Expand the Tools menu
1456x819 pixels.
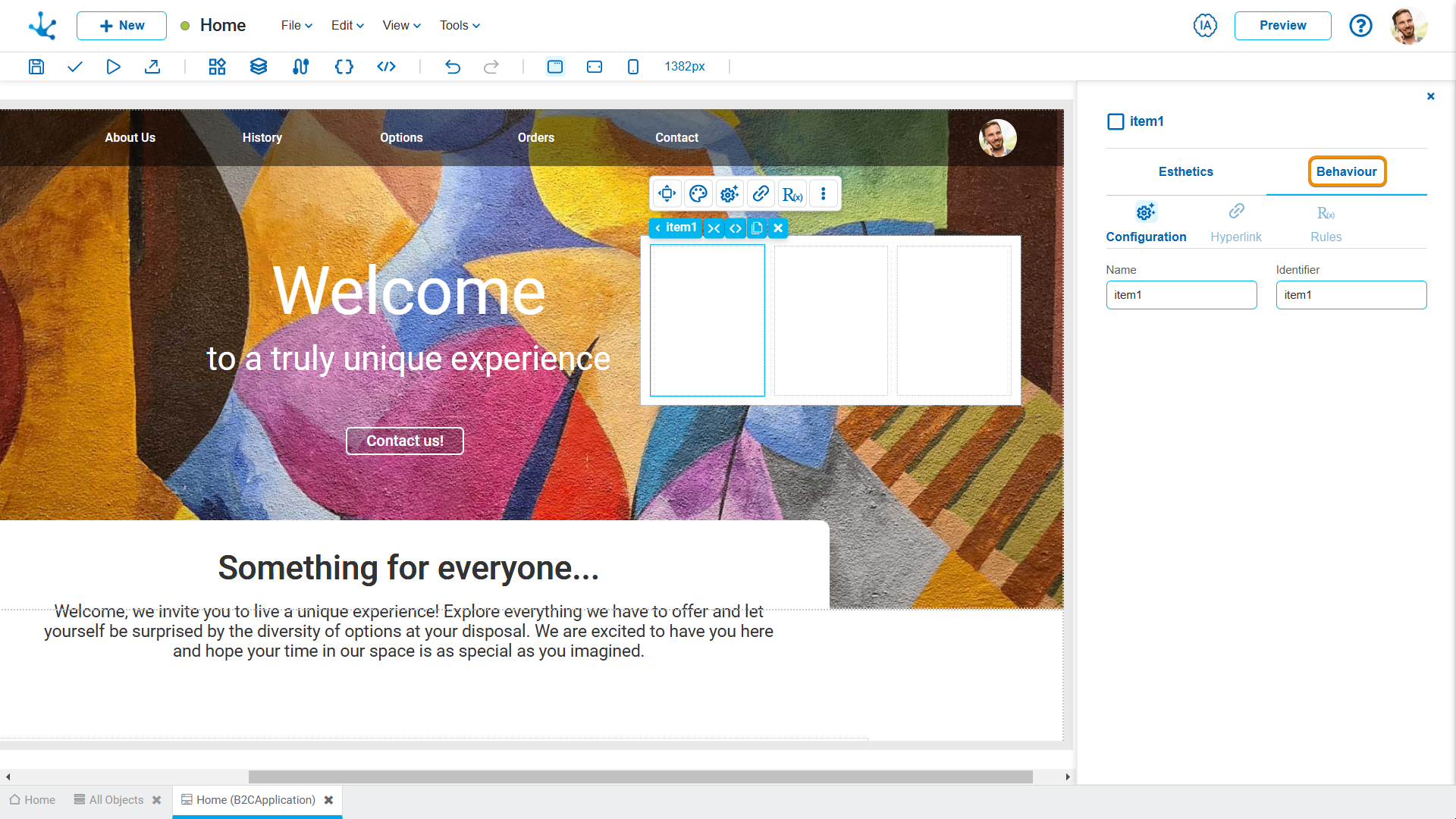pos(458,25)
